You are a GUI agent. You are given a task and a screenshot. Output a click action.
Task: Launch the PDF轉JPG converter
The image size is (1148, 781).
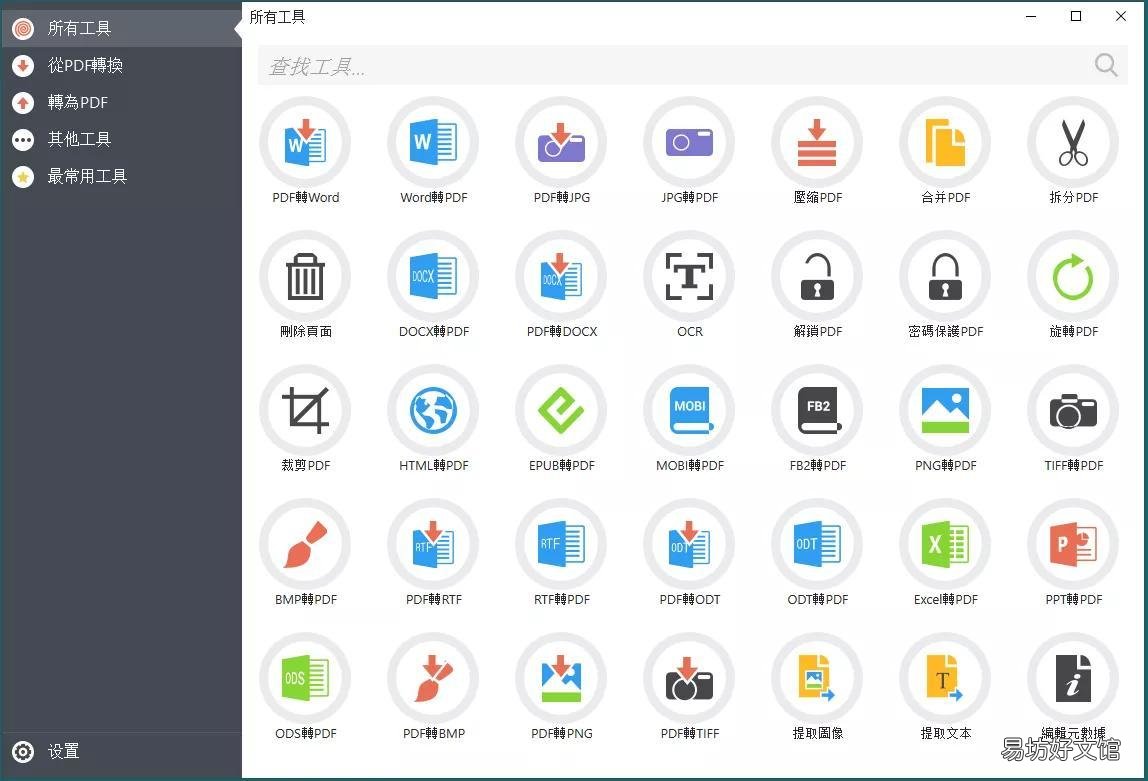(562, 143)
